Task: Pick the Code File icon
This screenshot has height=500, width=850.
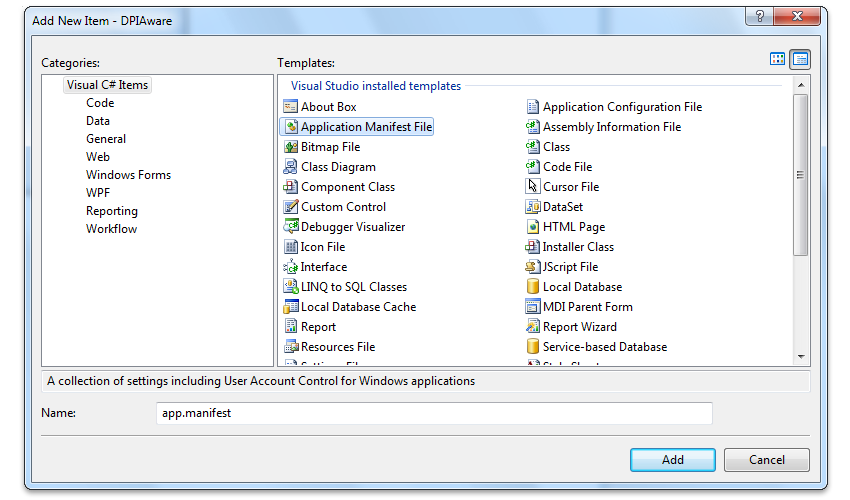Action: (533, 167)
